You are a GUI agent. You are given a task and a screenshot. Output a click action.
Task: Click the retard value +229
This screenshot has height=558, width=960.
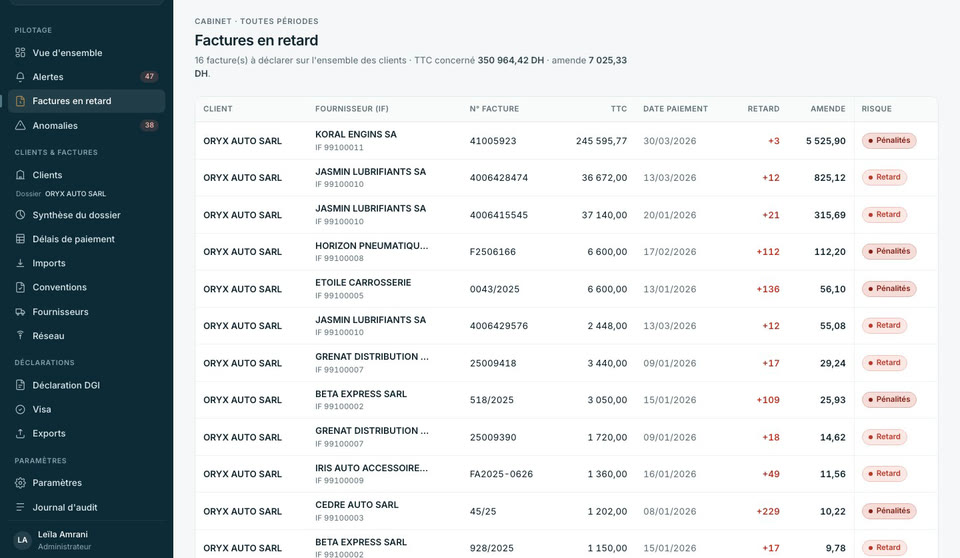[x=768, y=511]
